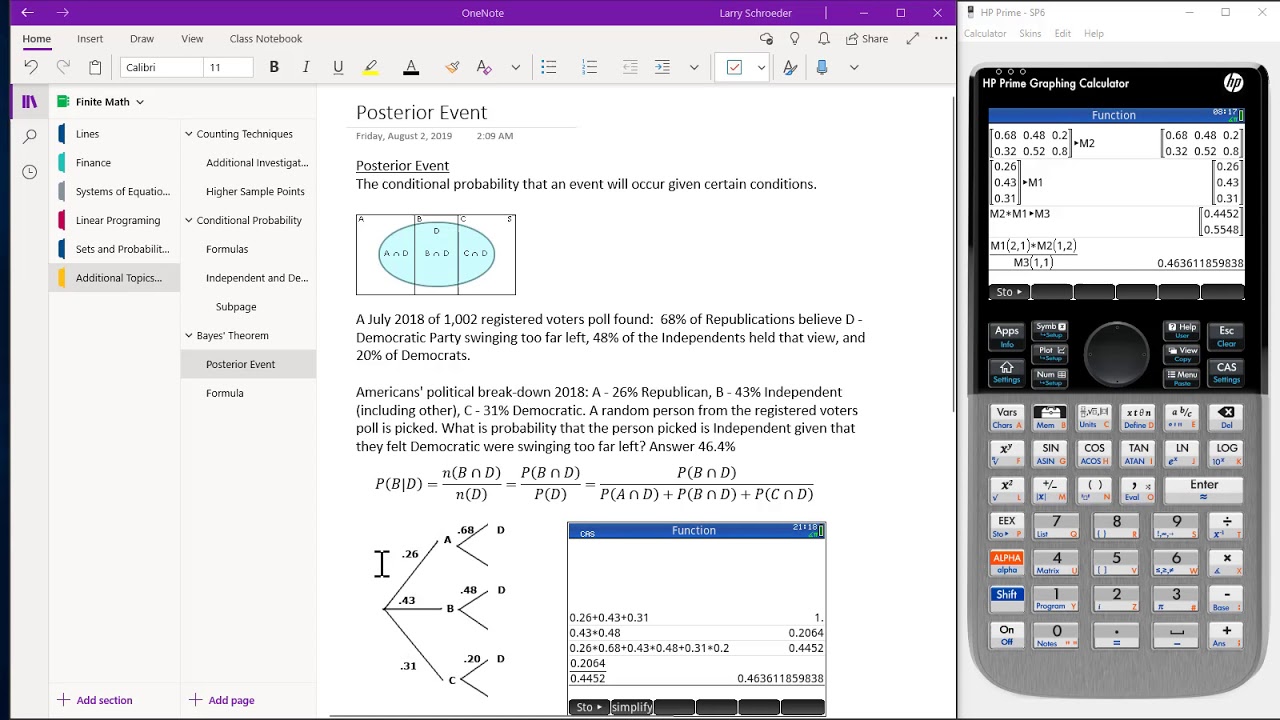Screen dimensions: 1280x720
Task: Toggle the To Do tag checkbox
Action: click(735, 67)
